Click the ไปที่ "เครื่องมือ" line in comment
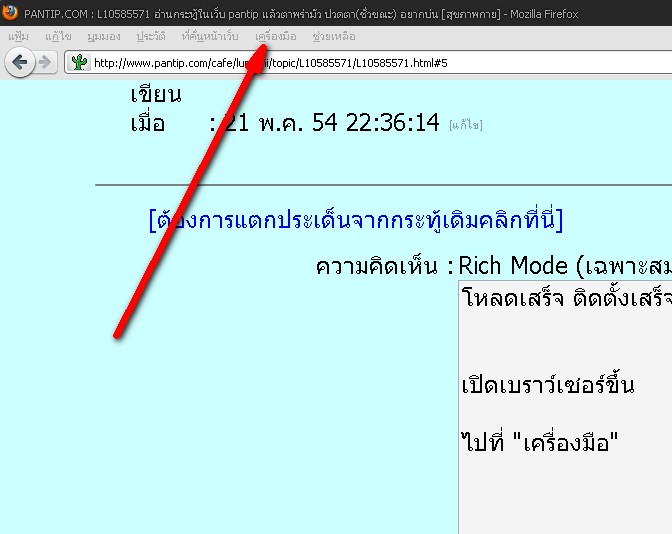672x534 pixels. click(x=540, y=441)
